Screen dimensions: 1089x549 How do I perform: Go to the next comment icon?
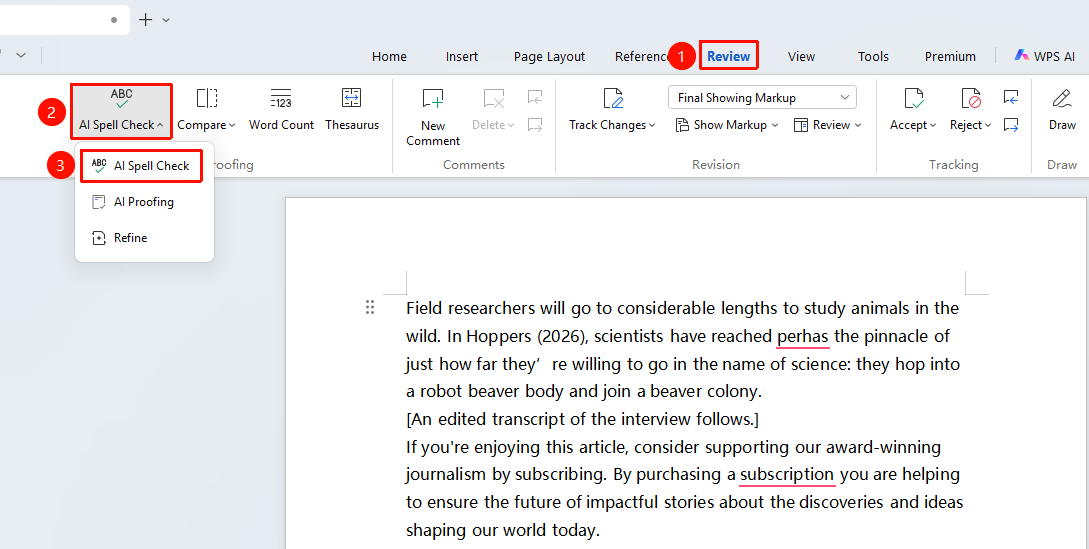coord(535,125)
